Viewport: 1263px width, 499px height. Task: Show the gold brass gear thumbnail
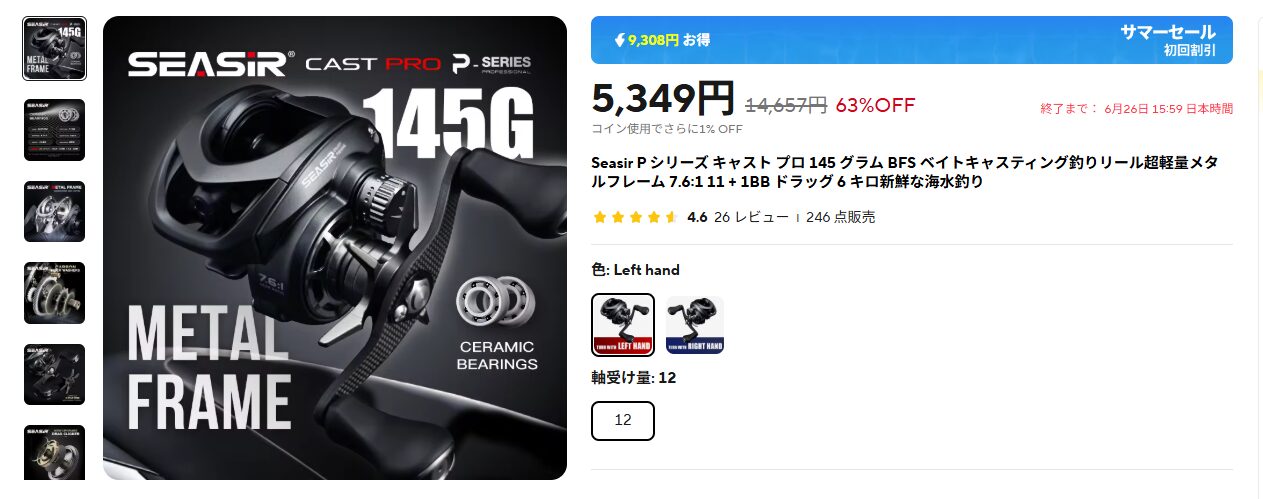[54, 456]
